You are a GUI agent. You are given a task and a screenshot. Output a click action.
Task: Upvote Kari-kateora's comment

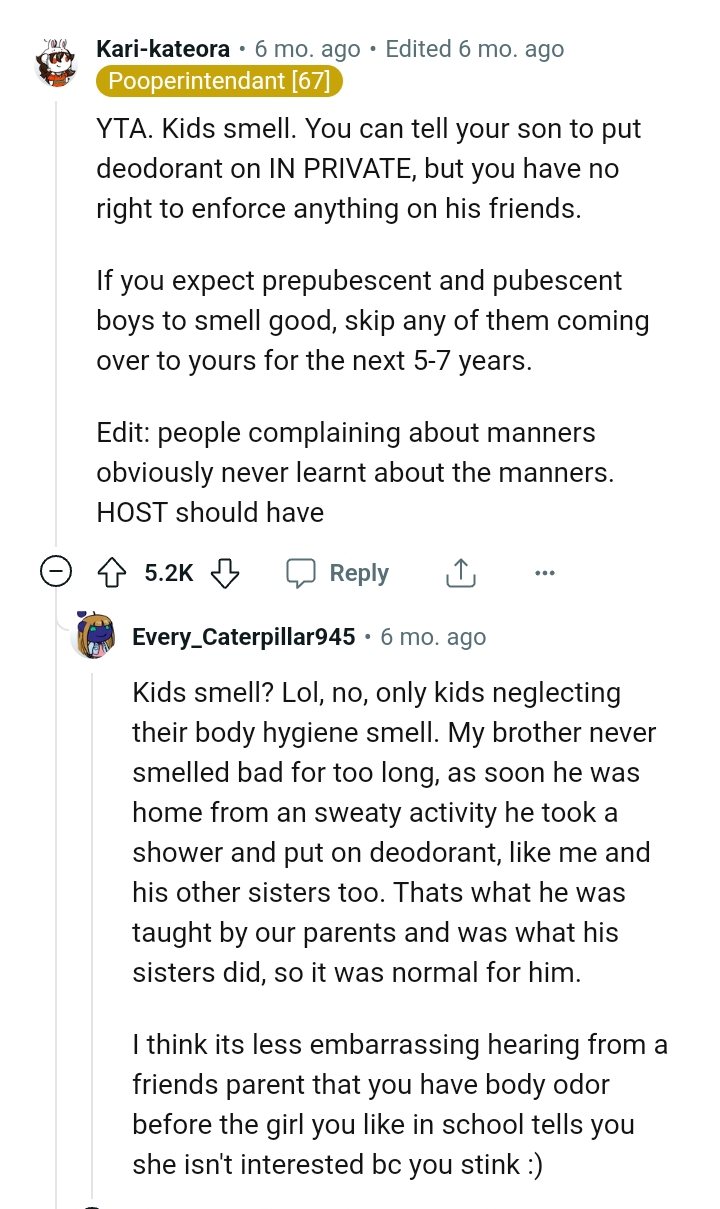click(114, 572)
